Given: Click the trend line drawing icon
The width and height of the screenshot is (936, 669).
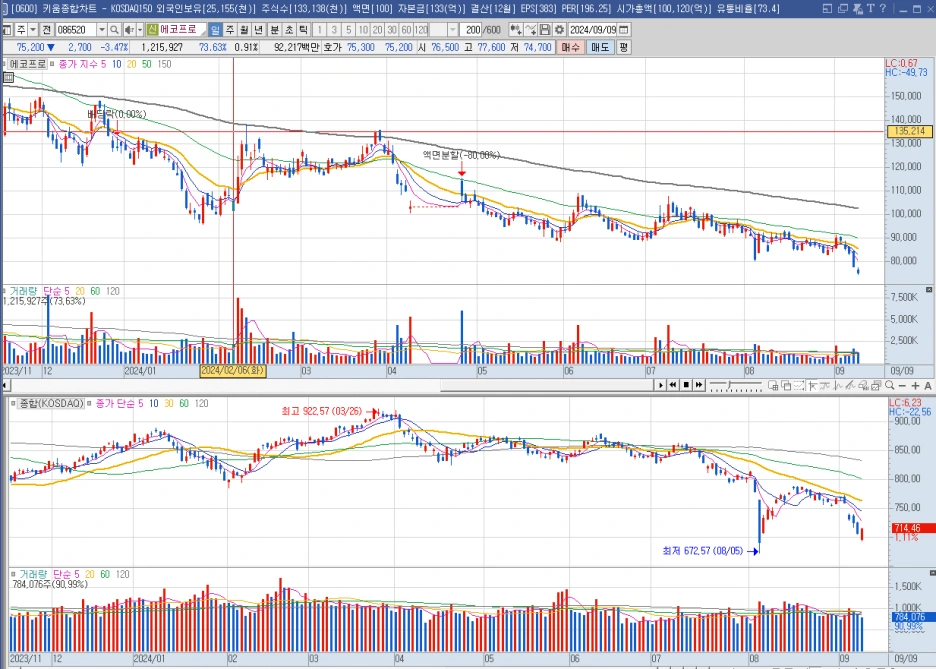Looking at the screenshot, I should pyautogui.click(x=851, y=386).
